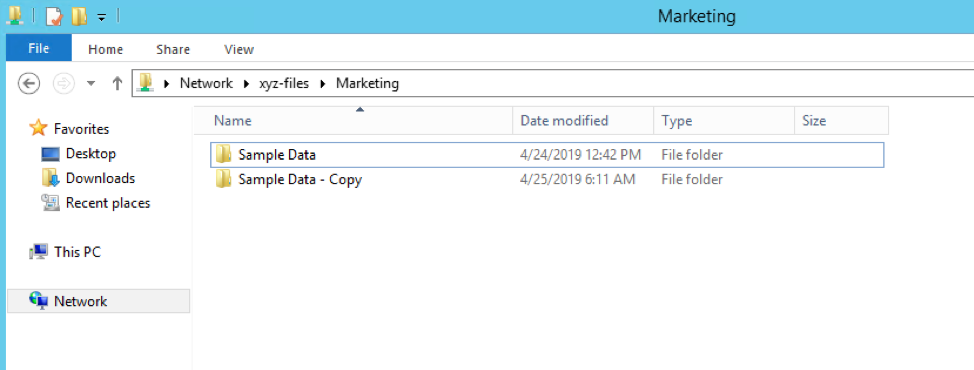Click the This PC computer icon
Viewport: 974px width, 370px height.
[x=39, y=251]
